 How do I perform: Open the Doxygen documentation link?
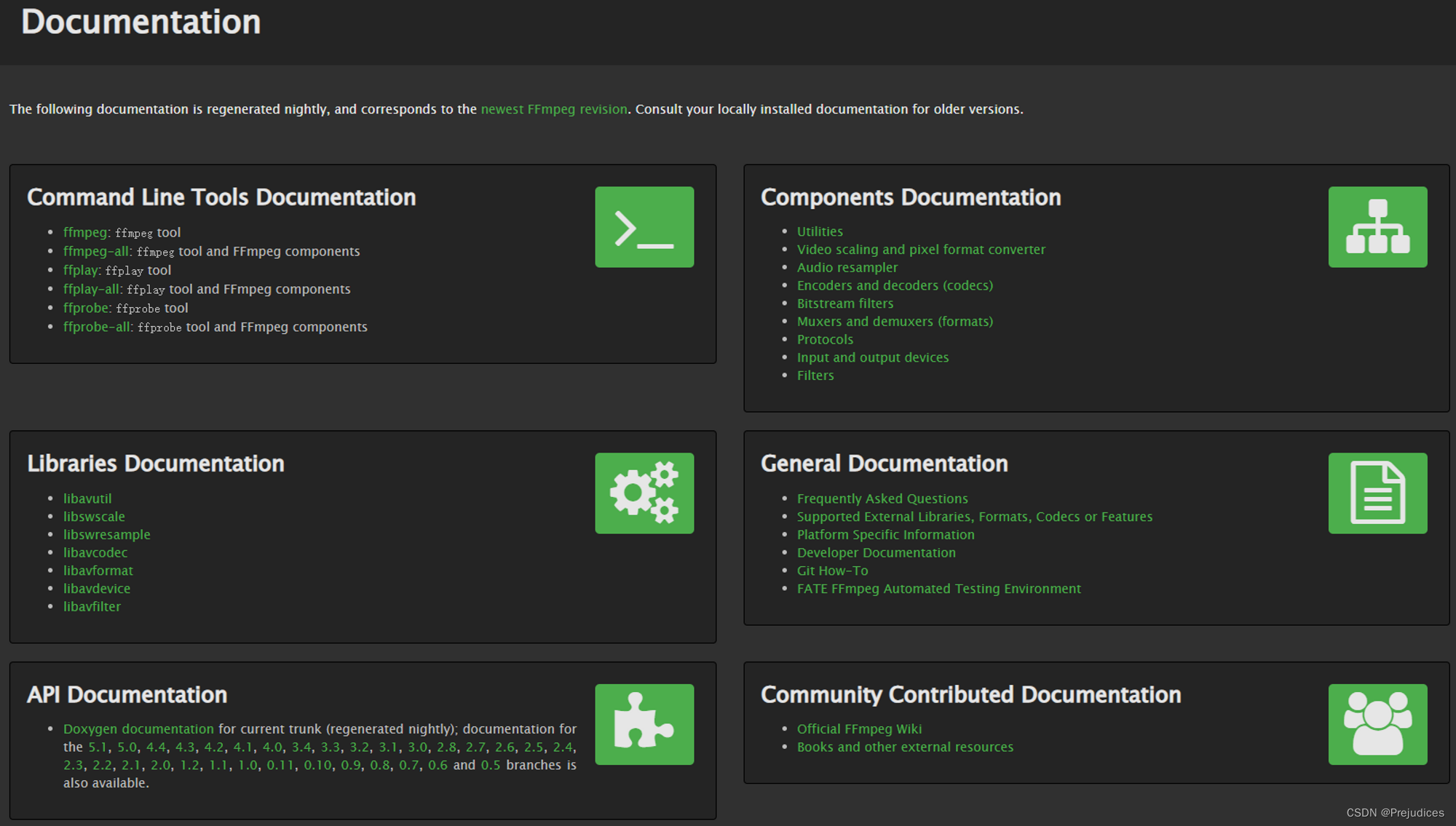pyautogui.click(x=138, y=729)
